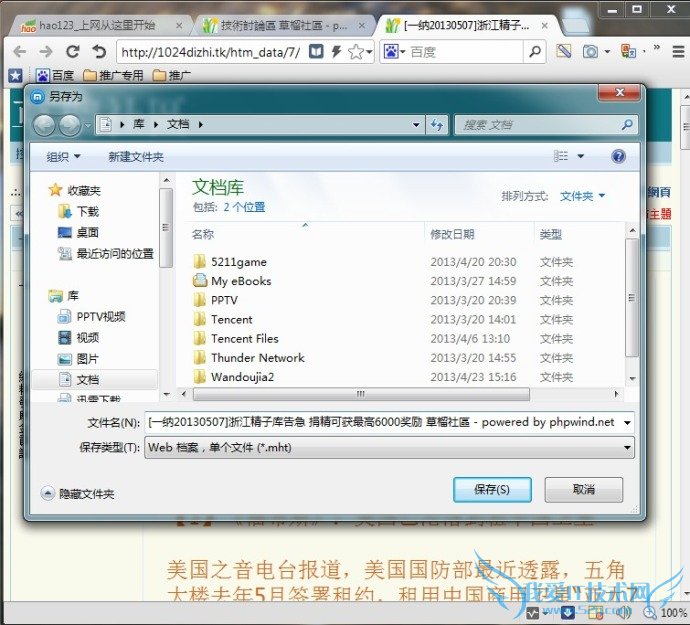This screenshot has height=625, width=690.
Task: Click the screenshot camera icon
Action: pos(590,52)
